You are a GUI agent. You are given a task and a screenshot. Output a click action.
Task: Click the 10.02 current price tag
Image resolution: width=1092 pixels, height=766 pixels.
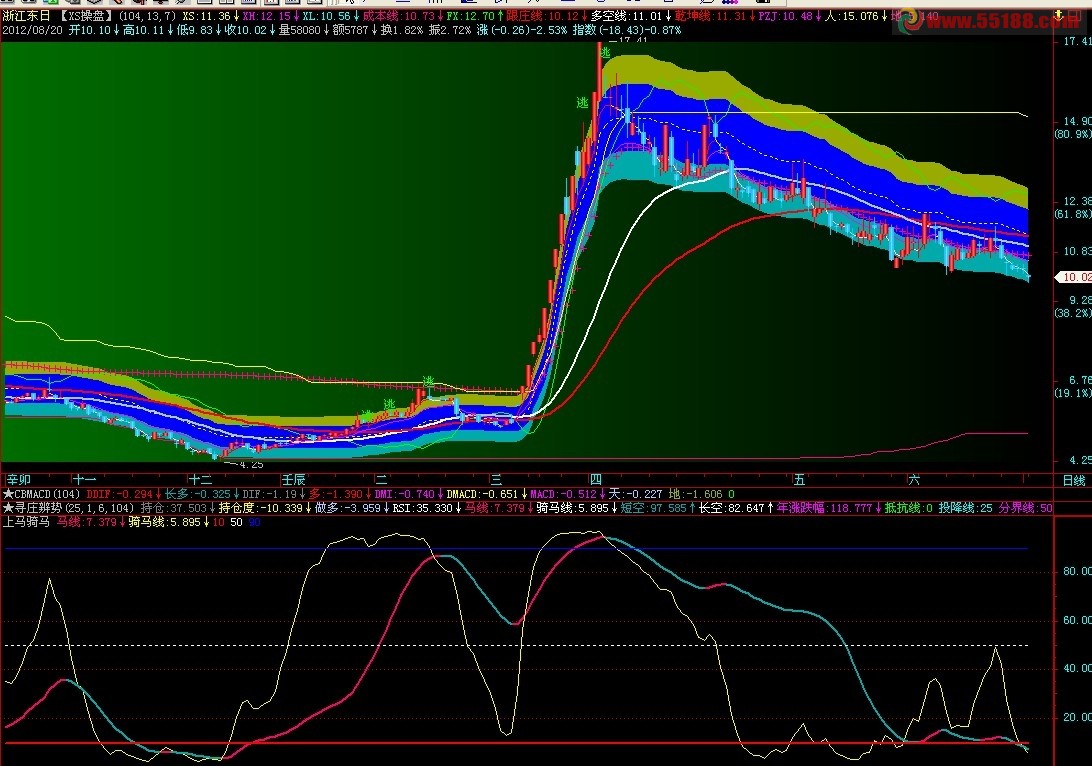(1076, 277)
